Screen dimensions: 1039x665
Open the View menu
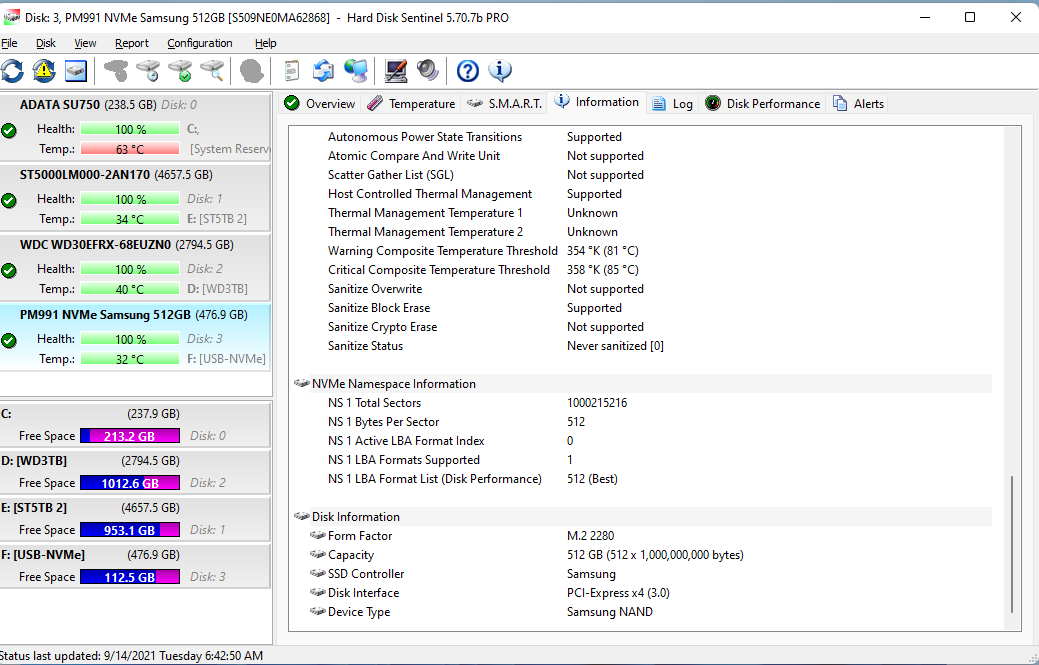tap(85, 43)
